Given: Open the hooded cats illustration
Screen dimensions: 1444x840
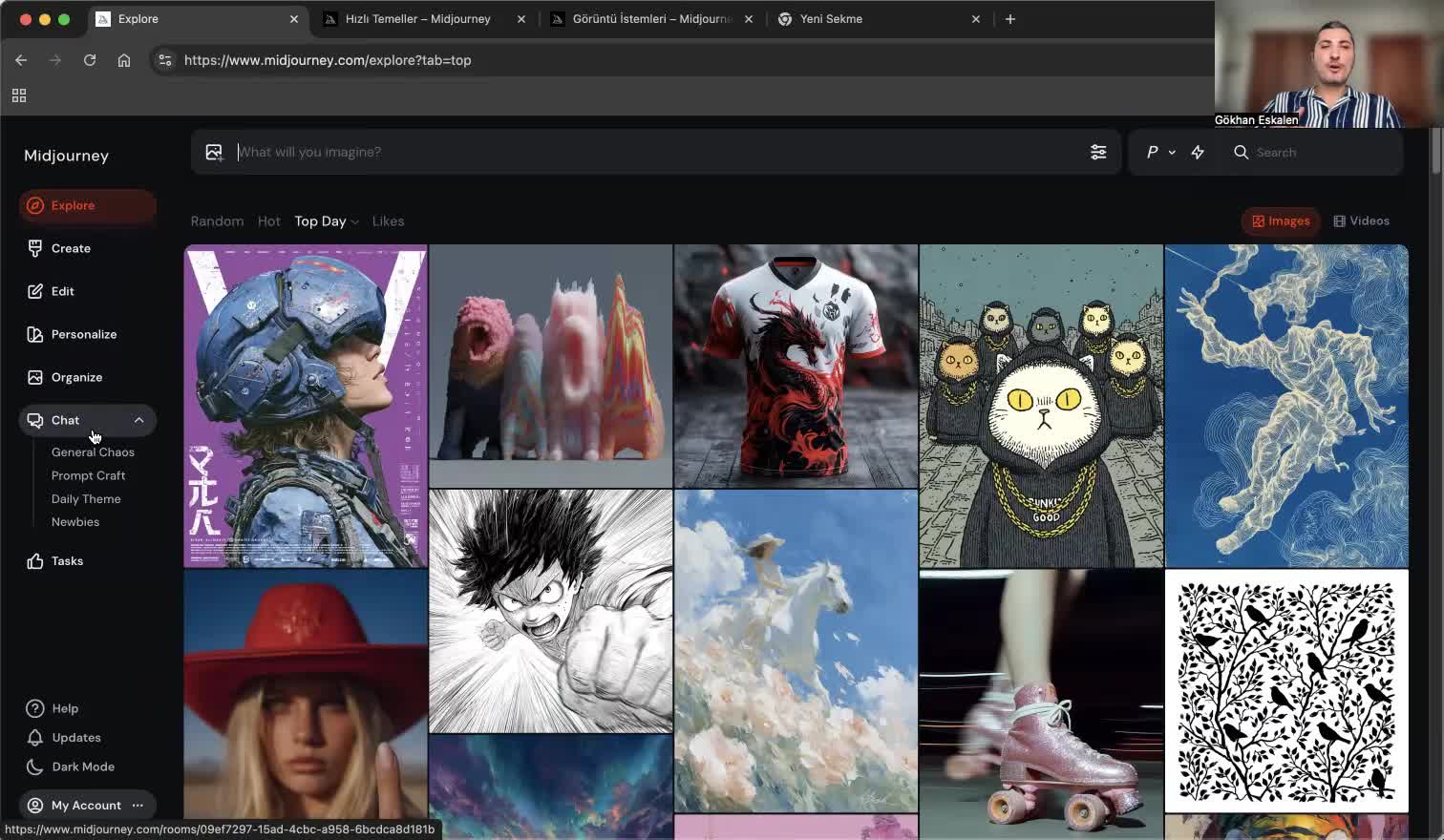Looking at the screenshot, I should coord(1041,406).
